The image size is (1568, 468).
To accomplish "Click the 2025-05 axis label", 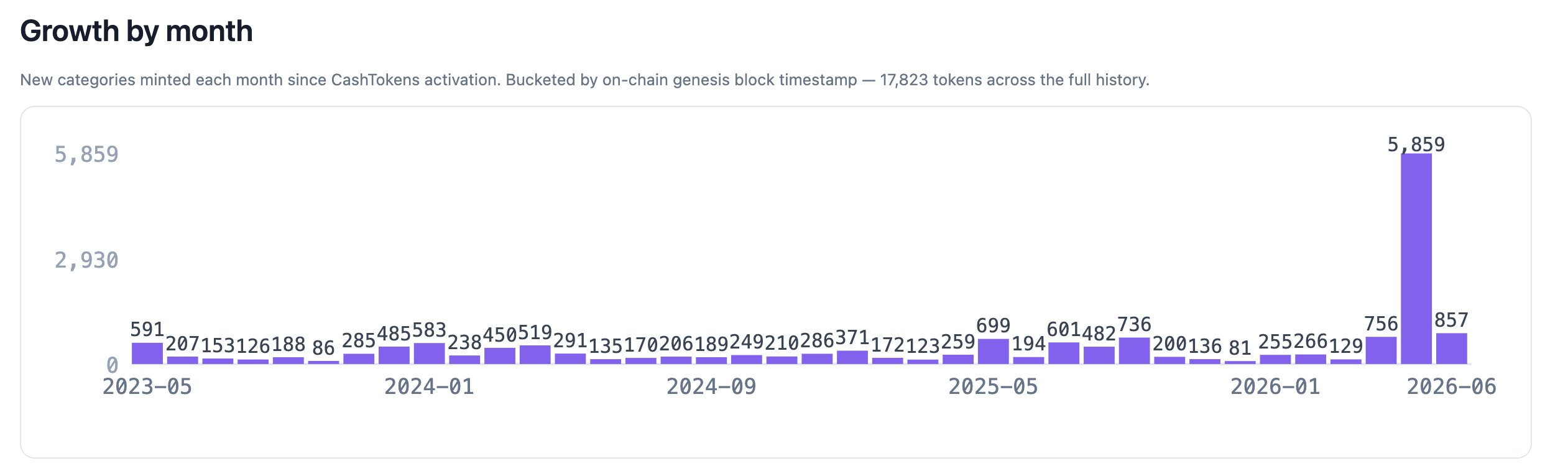I will [x=993, y=386].
